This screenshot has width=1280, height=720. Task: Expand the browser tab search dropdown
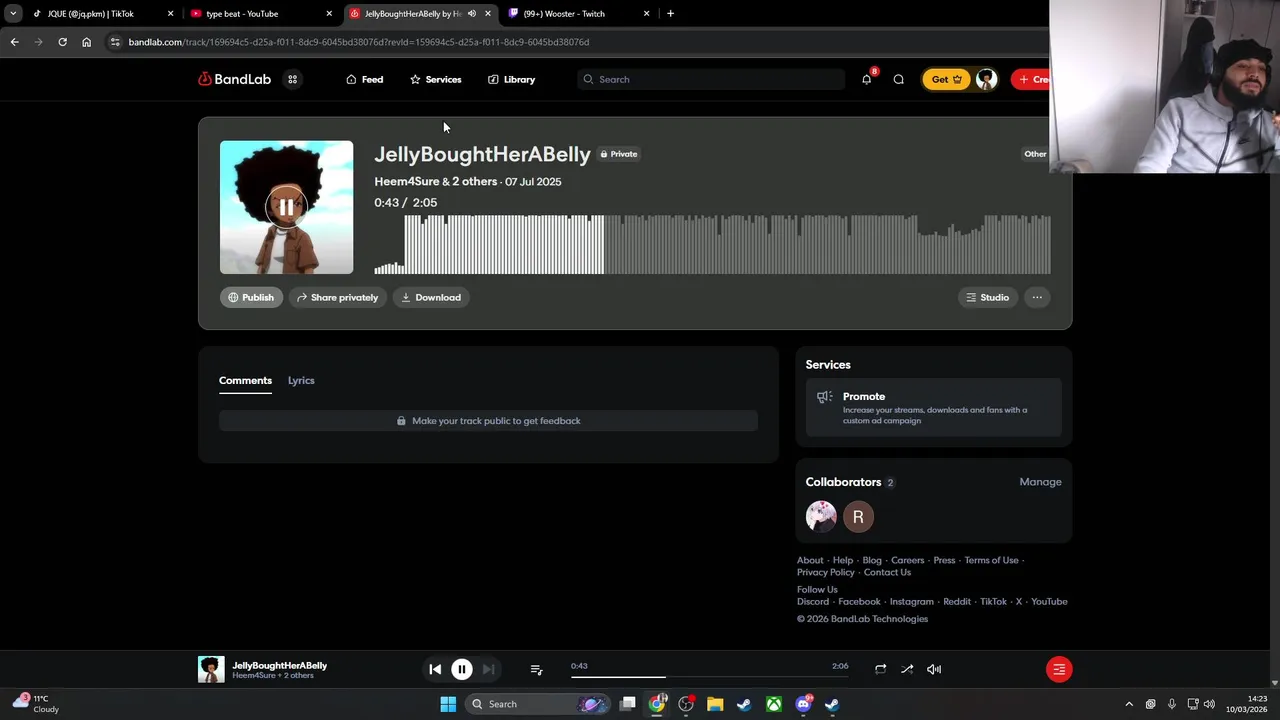click(x=13, y=14)
